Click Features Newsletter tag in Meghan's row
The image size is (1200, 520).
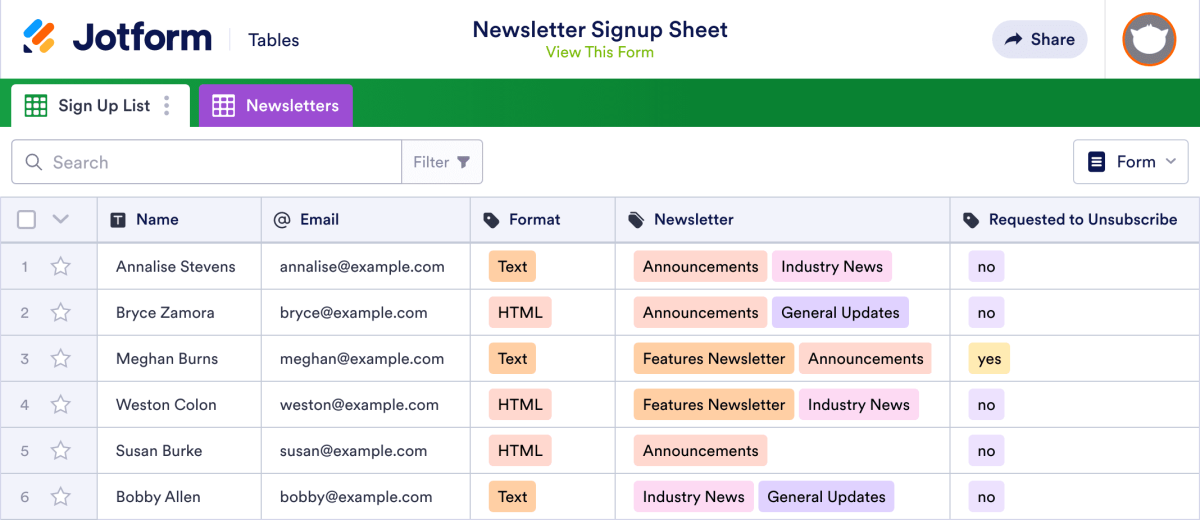click(x=714, y=358)
